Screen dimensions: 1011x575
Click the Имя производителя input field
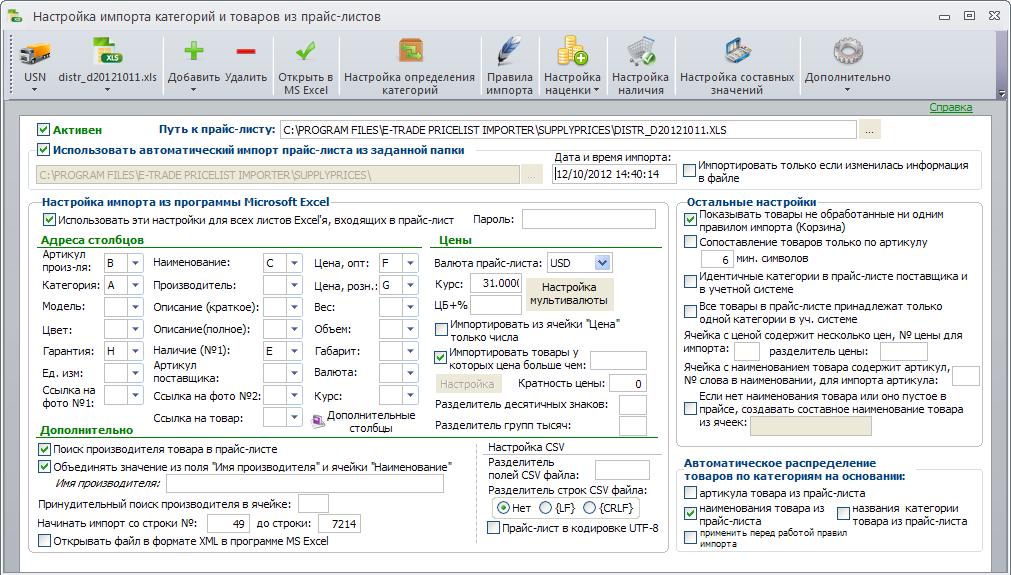(x=304, y=483)
